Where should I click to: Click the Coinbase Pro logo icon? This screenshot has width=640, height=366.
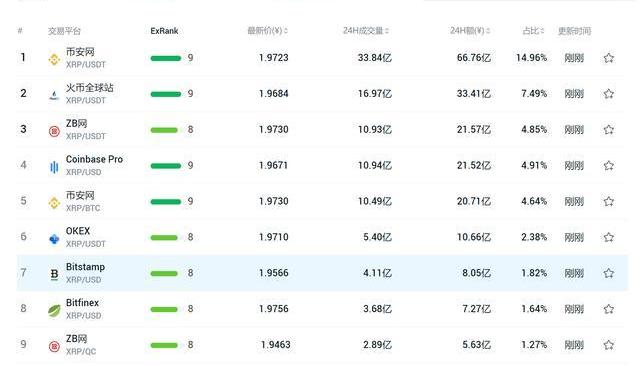(54, 167)
